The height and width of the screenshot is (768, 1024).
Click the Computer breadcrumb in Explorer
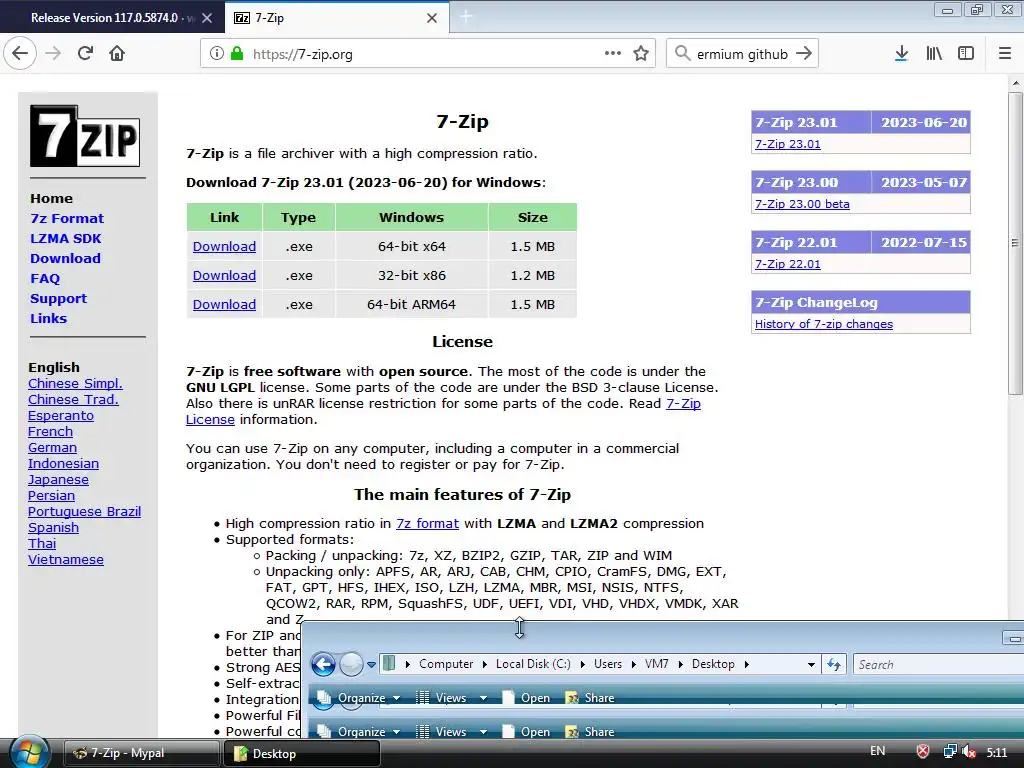coord(446,664)
